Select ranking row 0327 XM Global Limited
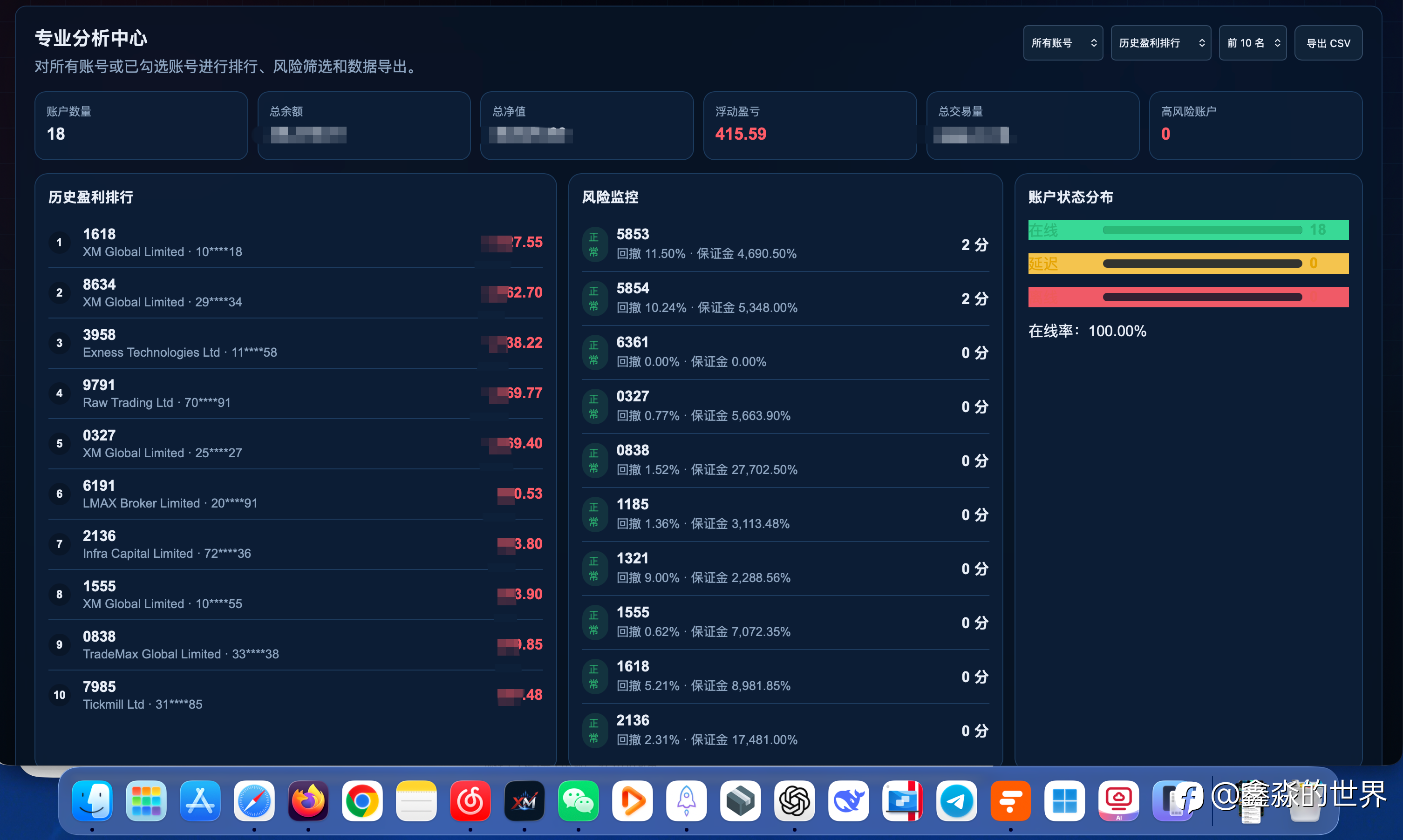Viewport: 1403px width, 840px height. 295,444
